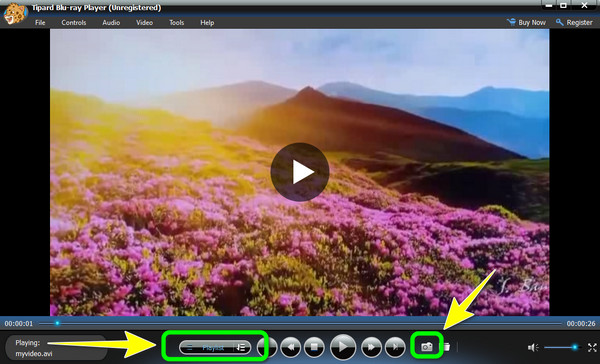Fast forward the video

[371, 348]
